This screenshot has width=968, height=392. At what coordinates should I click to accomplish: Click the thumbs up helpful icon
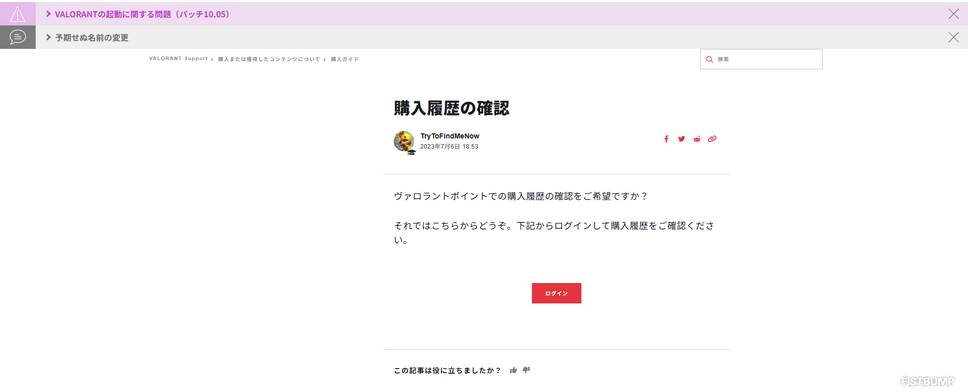(513, 370)
